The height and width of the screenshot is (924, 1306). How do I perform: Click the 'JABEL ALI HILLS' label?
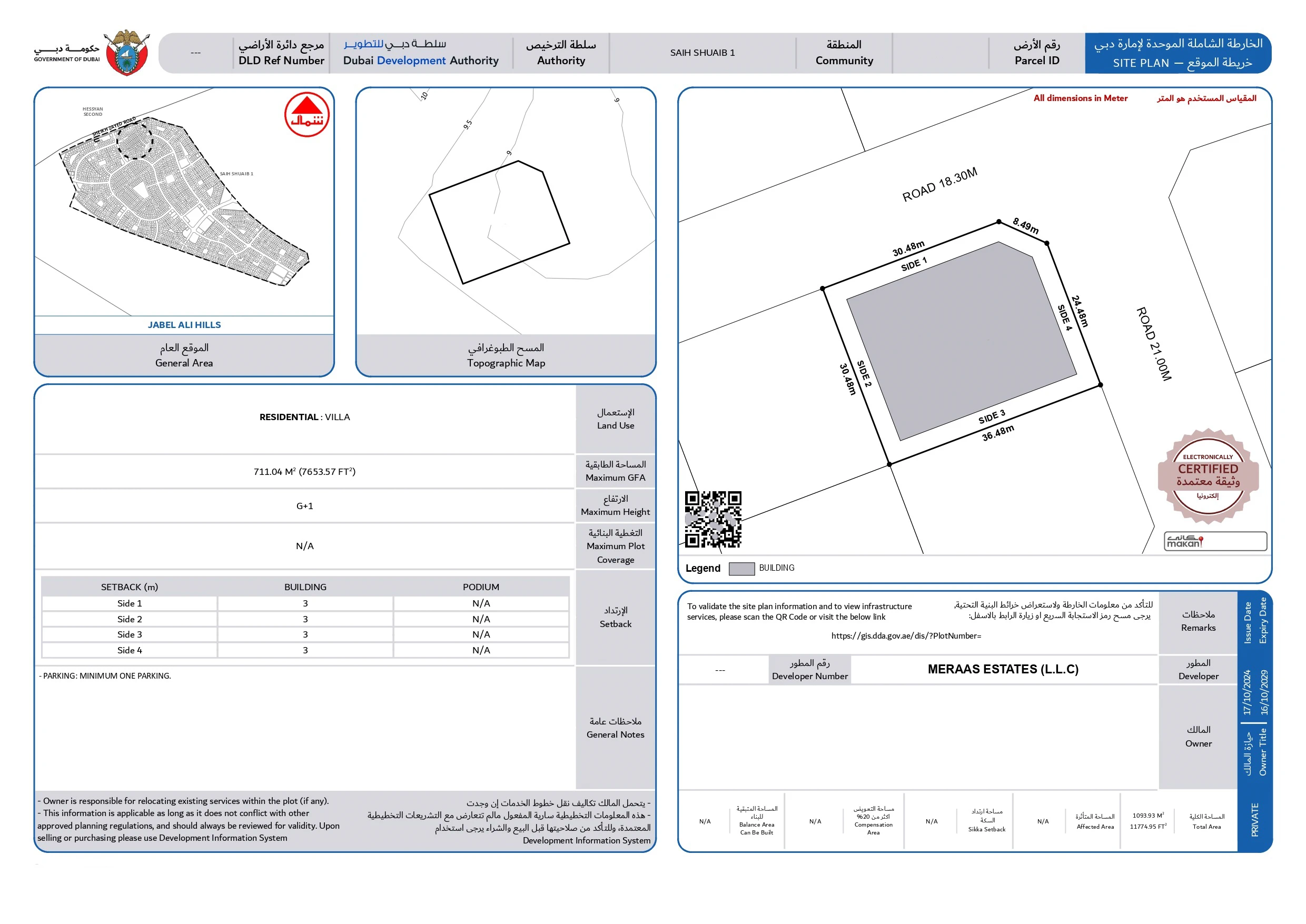tap(184, 325)
